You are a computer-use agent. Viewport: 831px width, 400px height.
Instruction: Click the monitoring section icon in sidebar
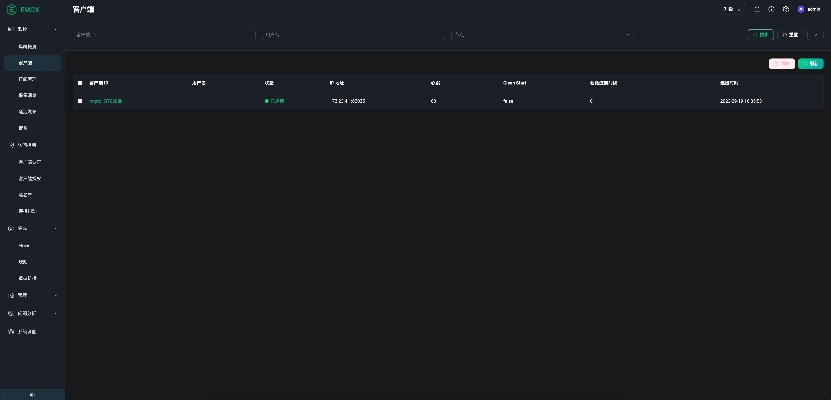click(x=10, y=29)
